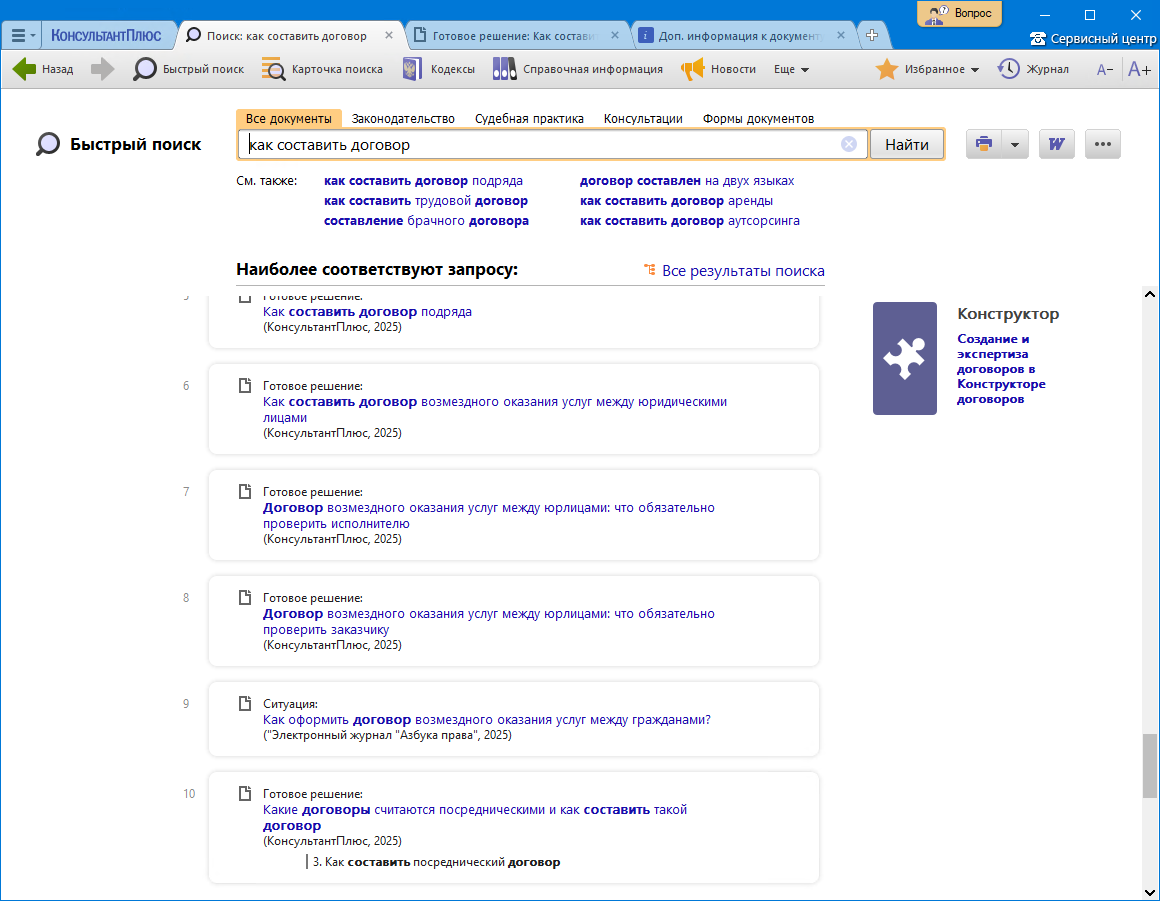1160x901 pixels.
Task: Export to Word with W icon
Action: pos(1056,144)
